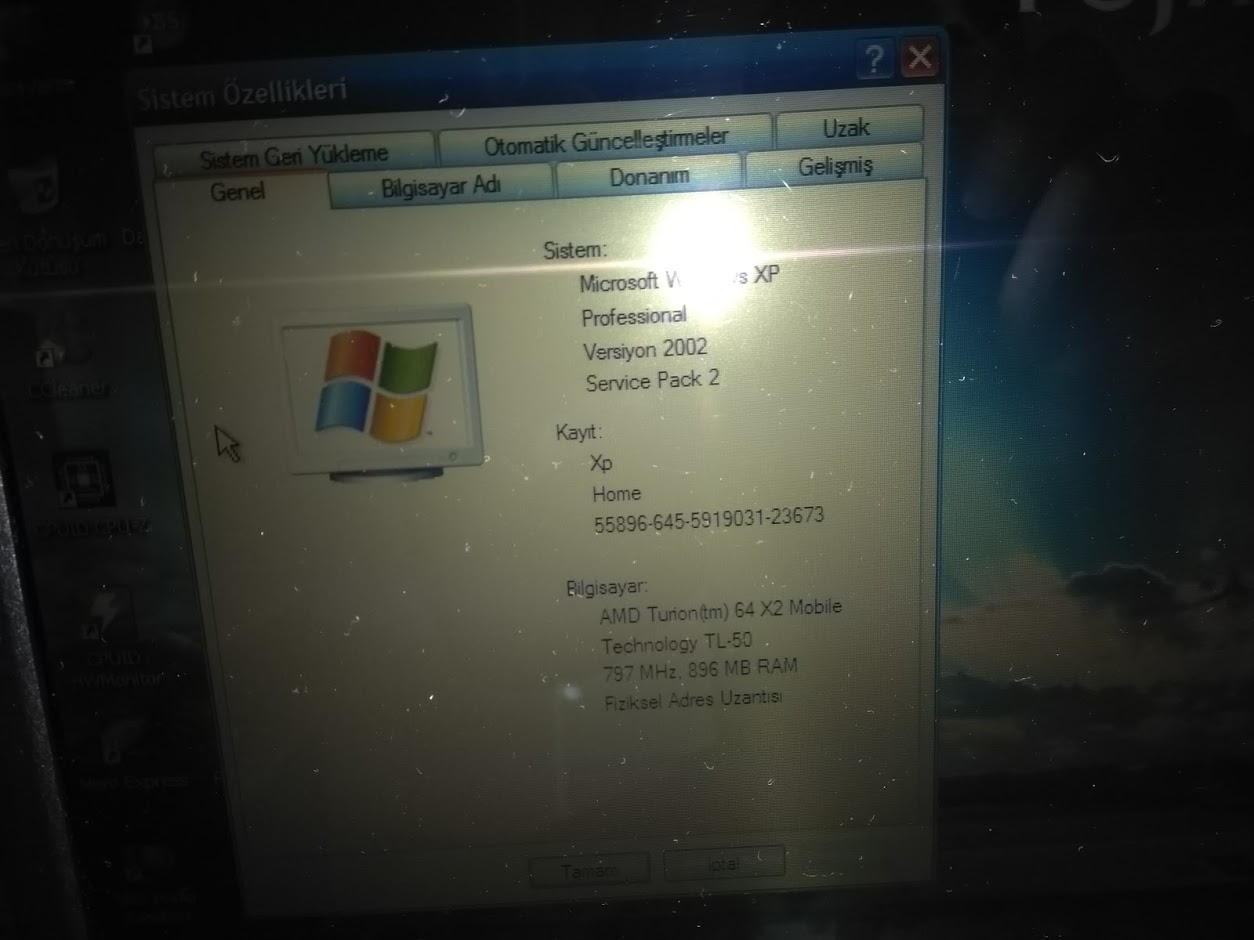Switch to the Uzak tab

tap(846, 127)
